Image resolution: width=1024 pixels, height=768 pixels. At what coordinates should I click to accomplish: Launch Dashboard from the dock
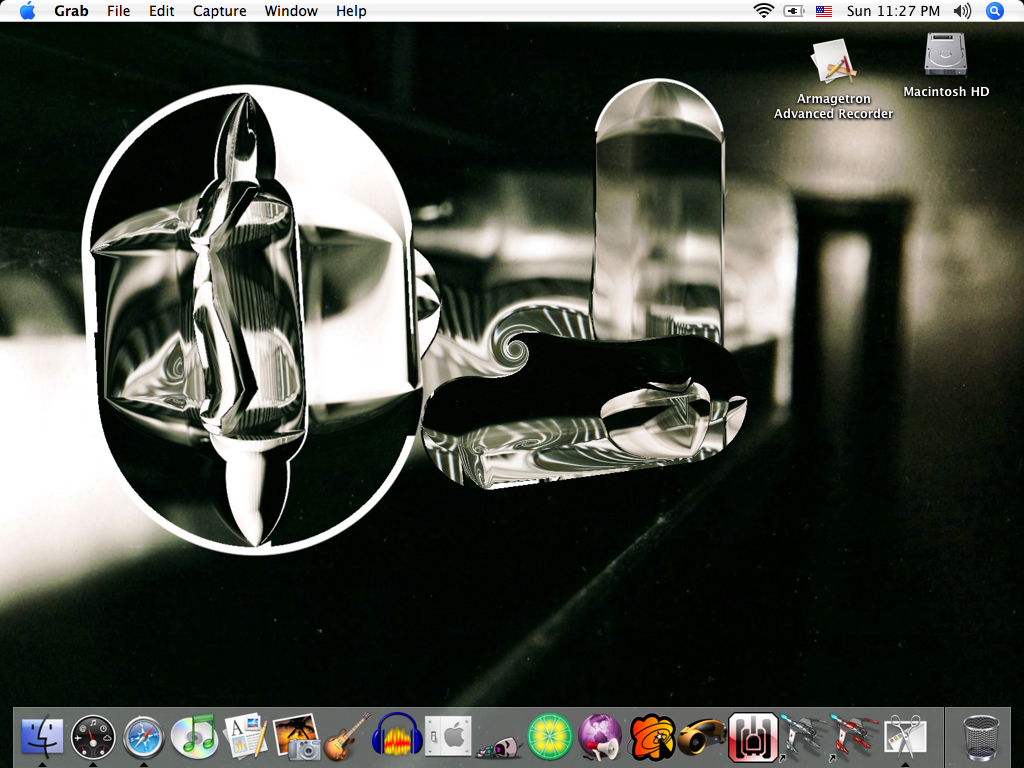click(93, 738)
